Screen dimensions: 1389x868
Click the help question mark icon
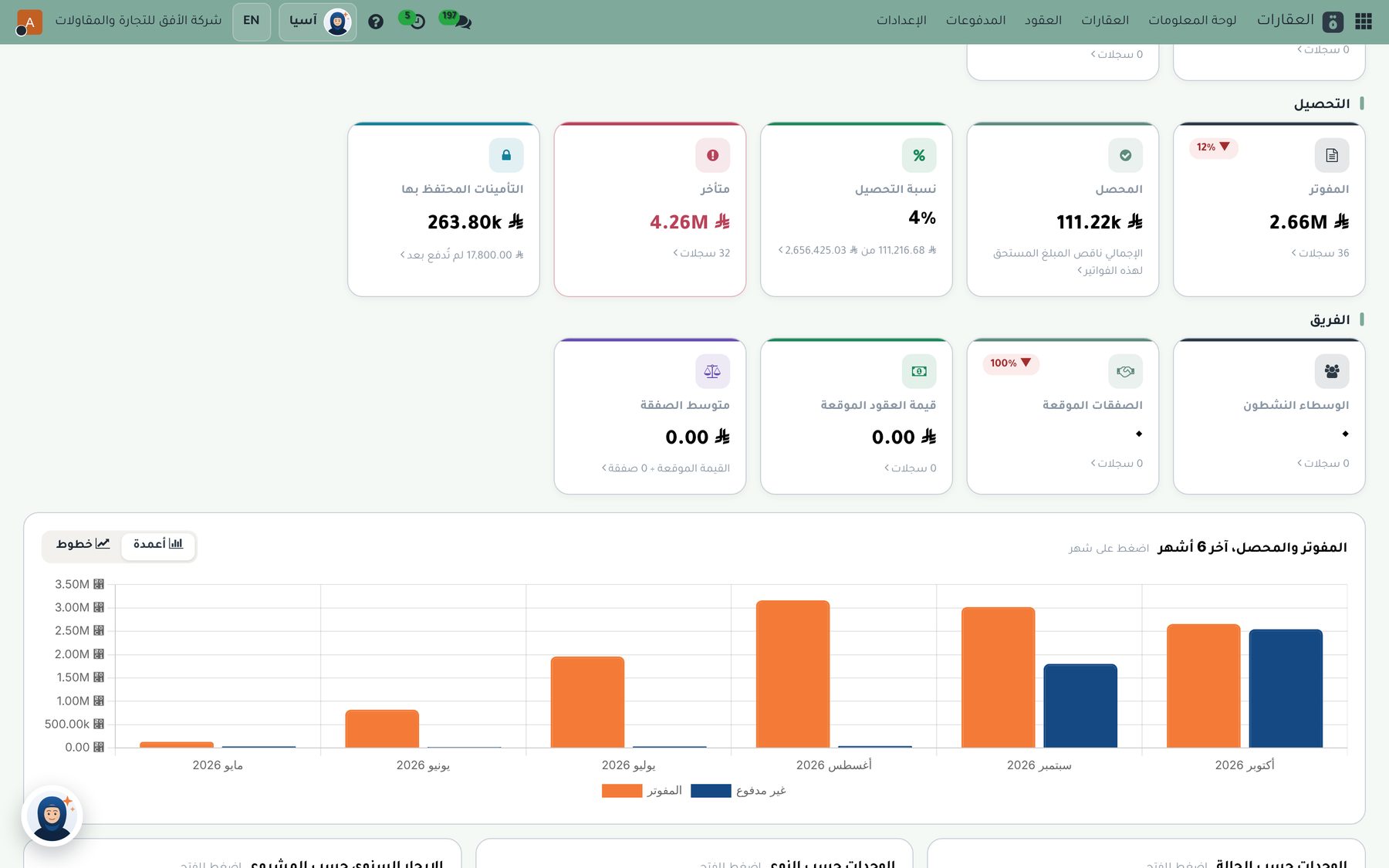pyautogui.click(x=376, y=22)
